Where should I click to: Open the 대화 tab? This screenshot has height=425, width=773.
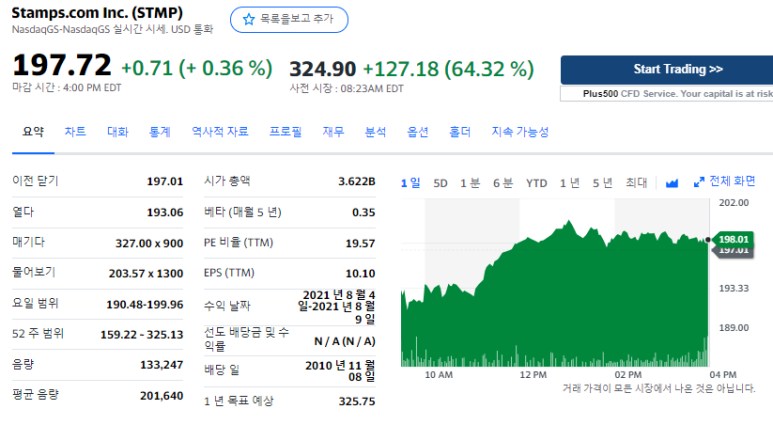tap(117, 132)
